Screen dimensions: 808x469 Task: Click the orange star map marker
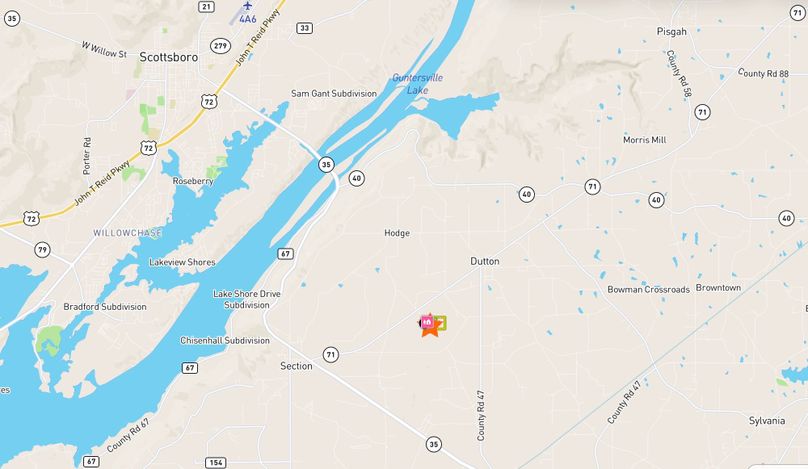(430, 328)
